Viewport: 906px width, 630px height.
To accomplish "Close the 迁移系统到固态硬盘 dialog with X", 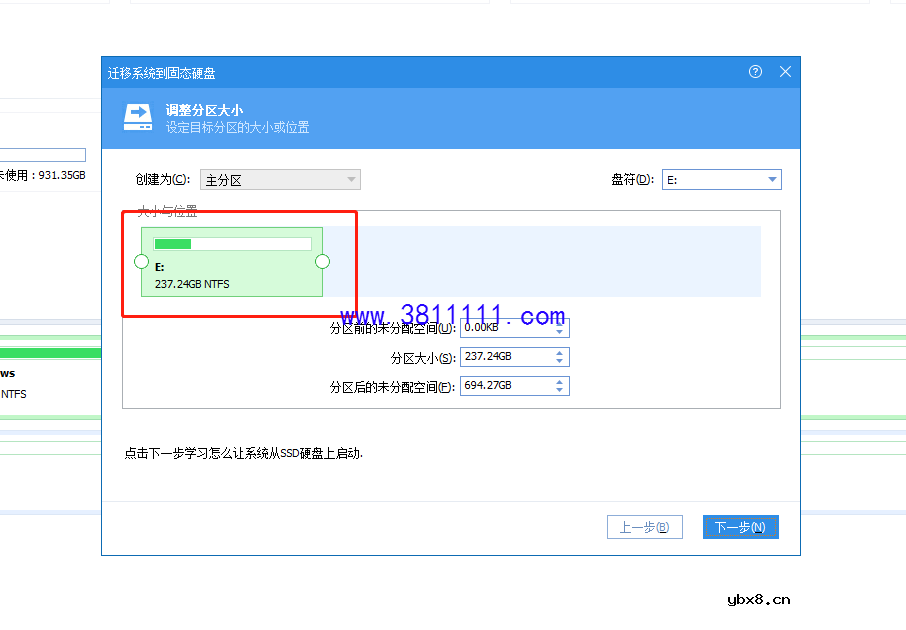I will click(x=785, y=71).
